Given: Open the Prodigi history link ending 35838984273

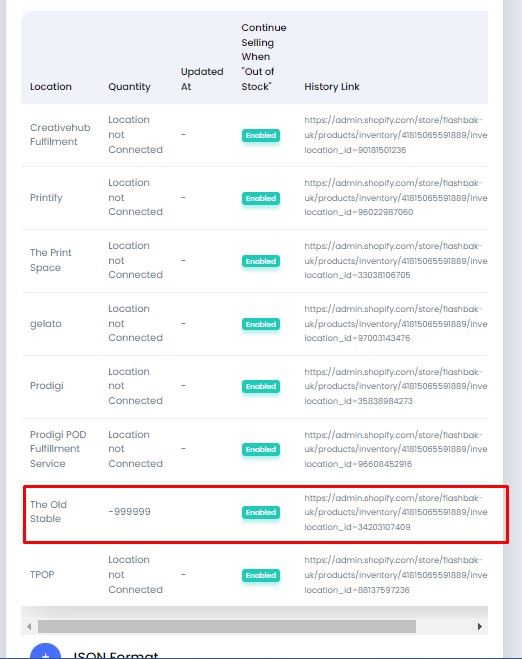Looking at the screenshot, I should [x=395, y=386].
